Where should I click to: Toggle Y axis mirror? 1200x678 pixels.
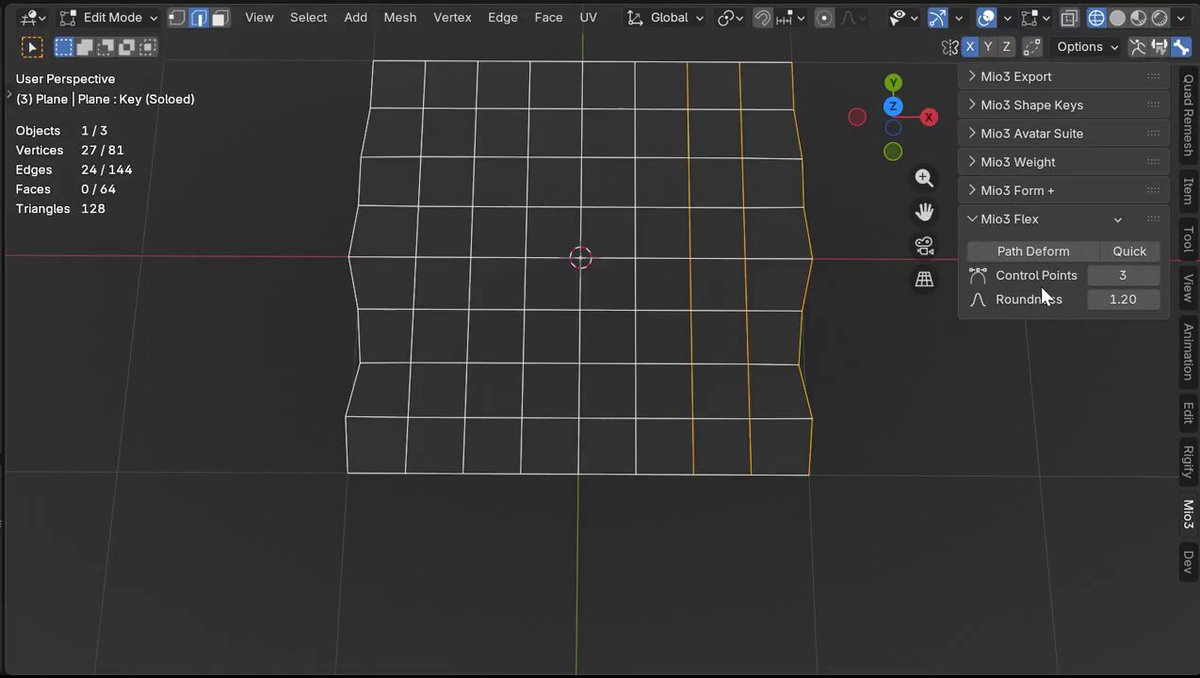point(988,47)
